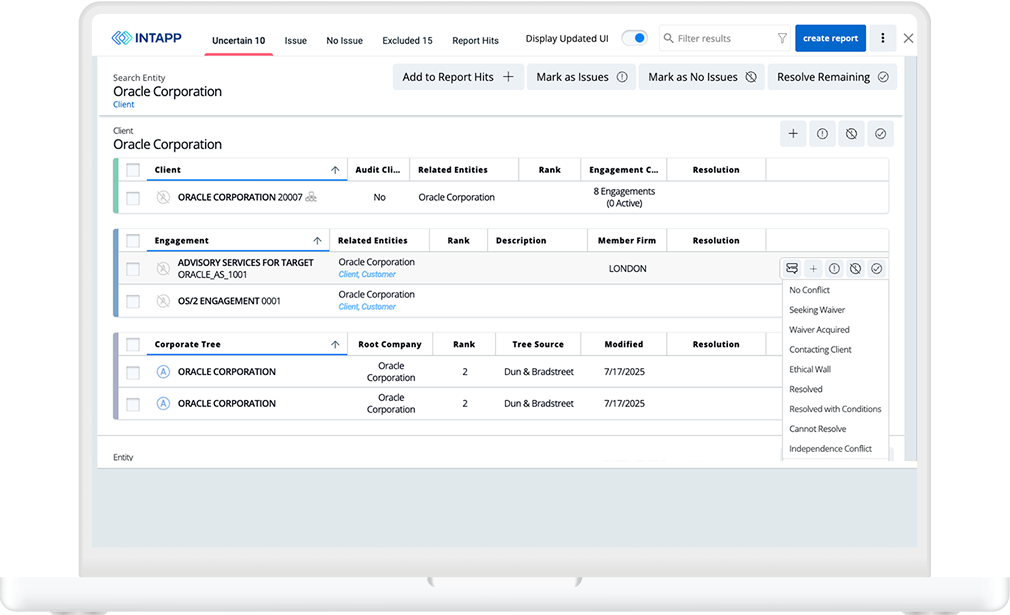
Task: Click the hierarchy icon beside ORACLE CORPORATION 20007
Action: click(311, 198)
